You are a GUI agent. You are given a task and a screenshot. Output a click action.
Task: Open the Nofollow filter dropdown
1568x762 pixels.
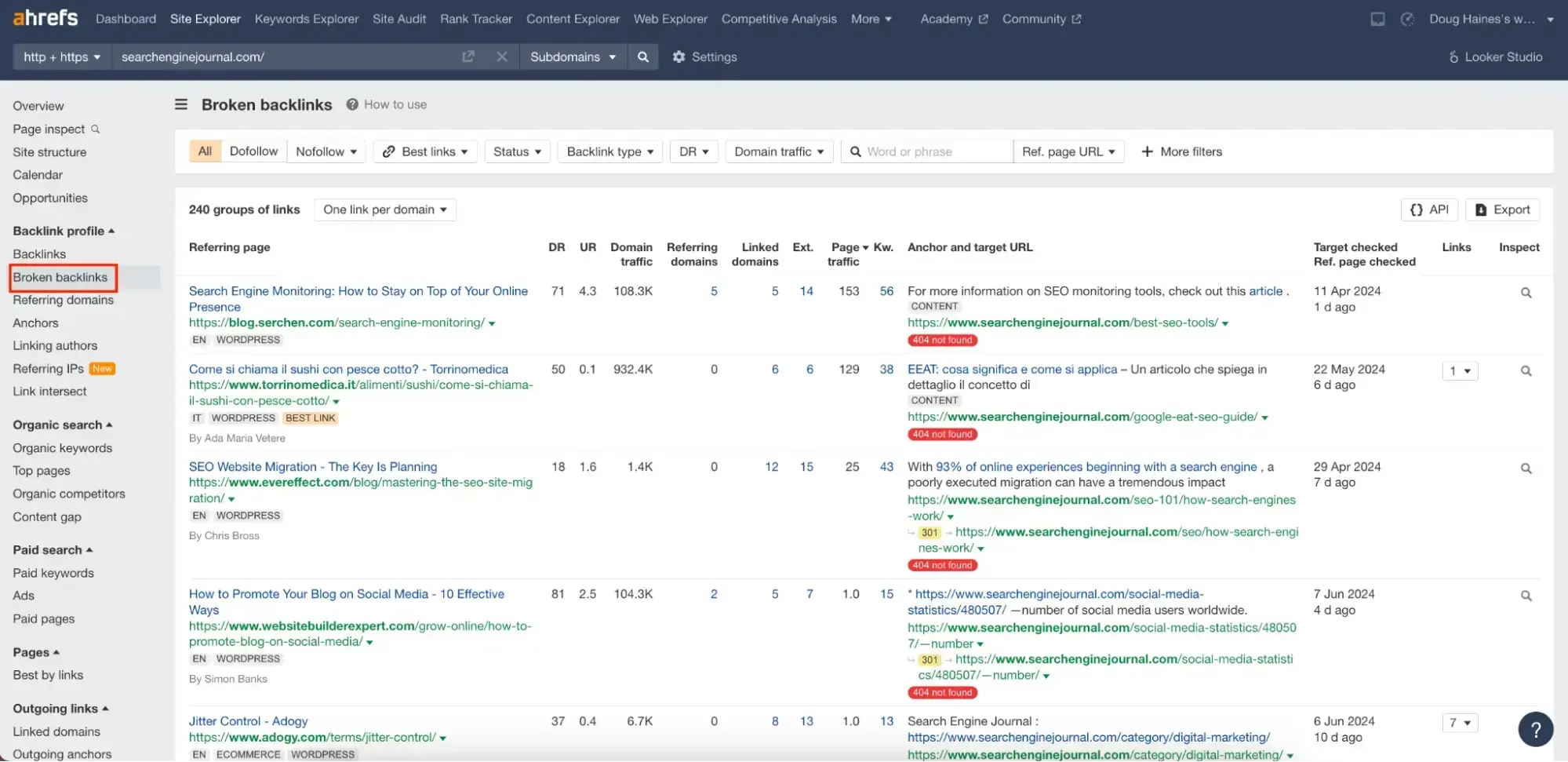click(326, 151)
